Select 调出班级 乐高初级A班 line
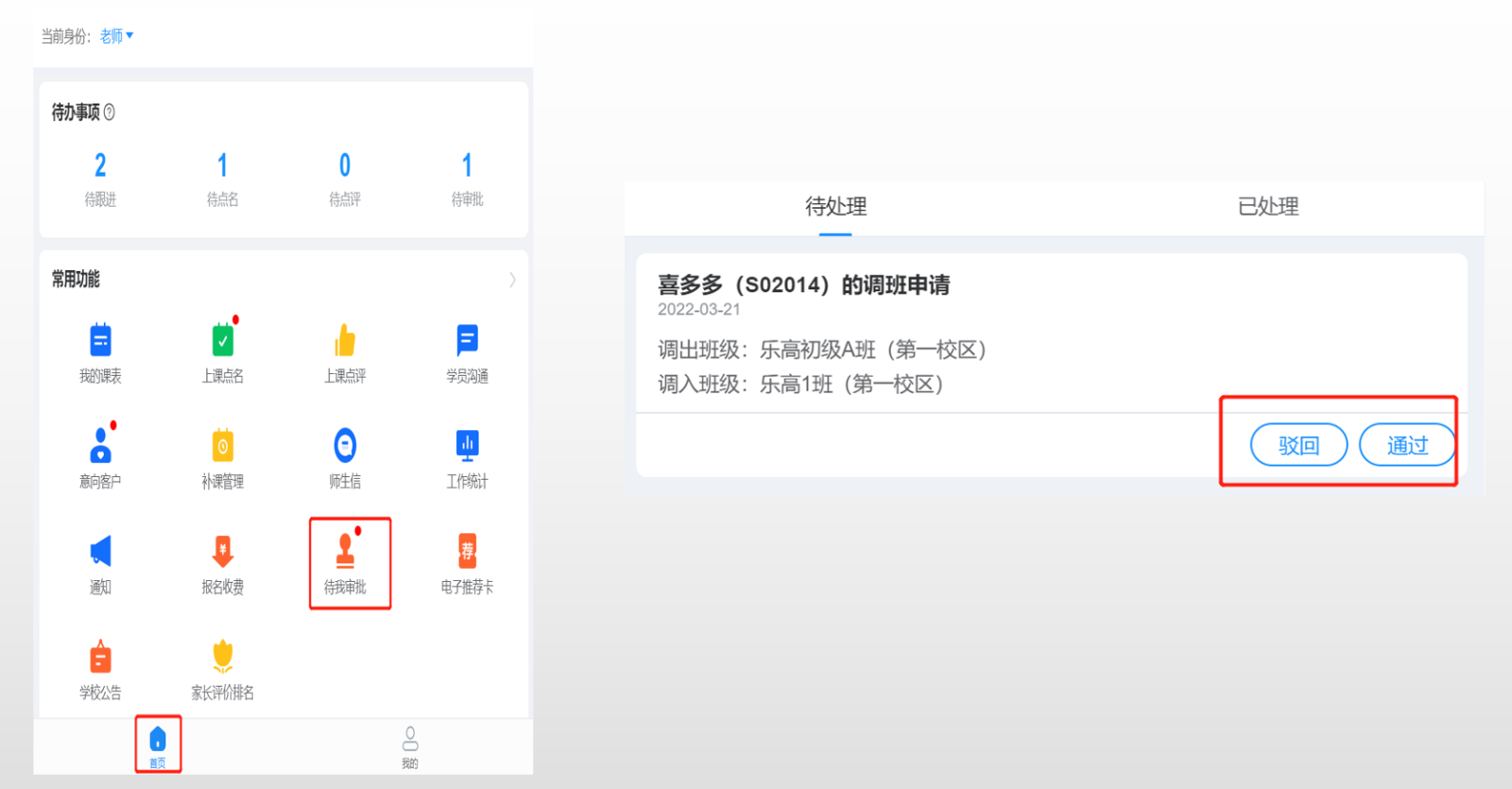Image resolution: width=1512 pixels, height=789 pixels. (822, 350)
